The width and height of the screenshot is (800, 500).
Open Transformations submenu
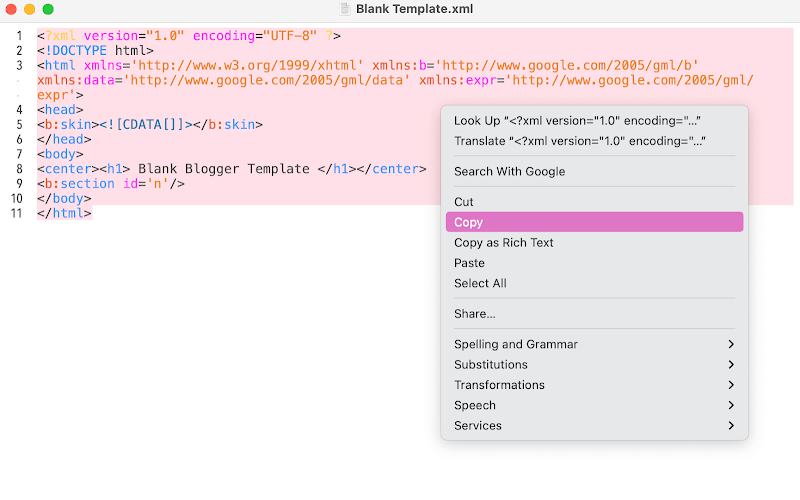pos(594,385)
